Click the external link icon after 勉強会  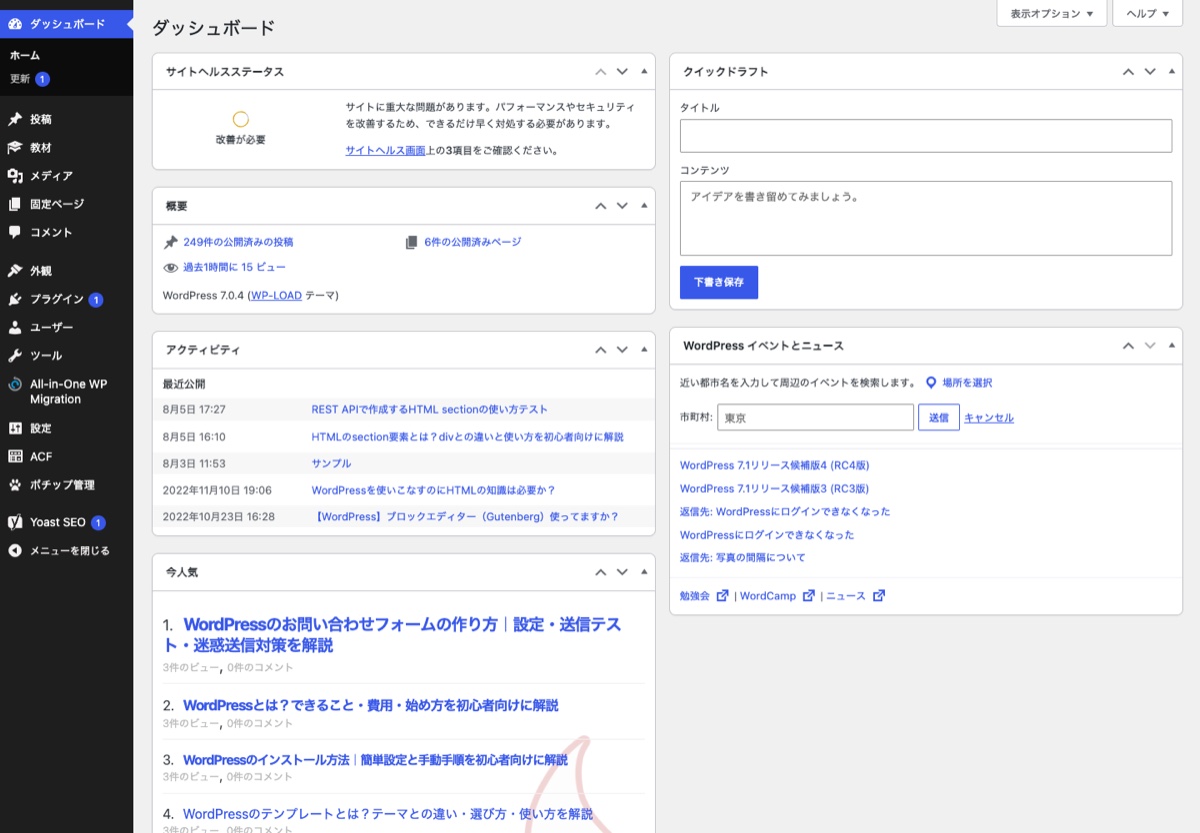coord(721,595)
